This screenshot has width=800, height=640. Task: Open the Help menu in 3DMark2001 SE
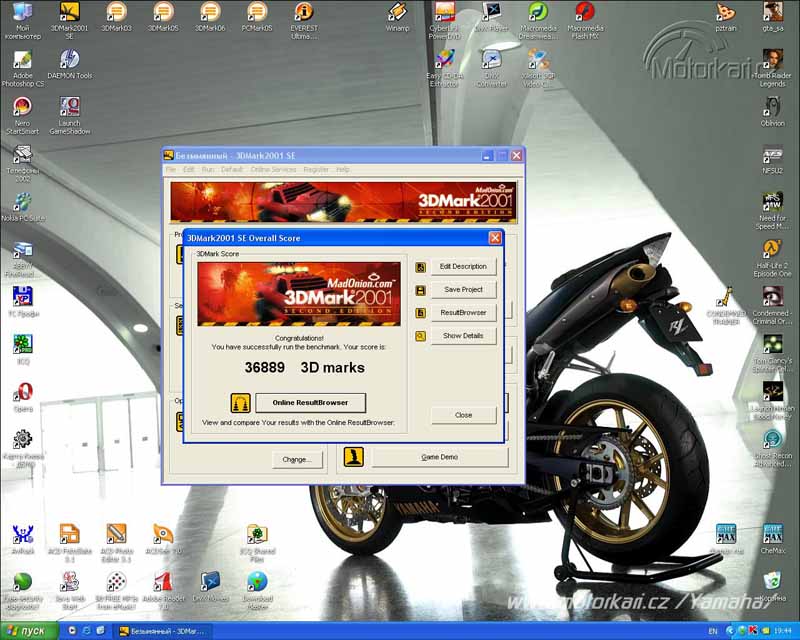pos(342,169)
